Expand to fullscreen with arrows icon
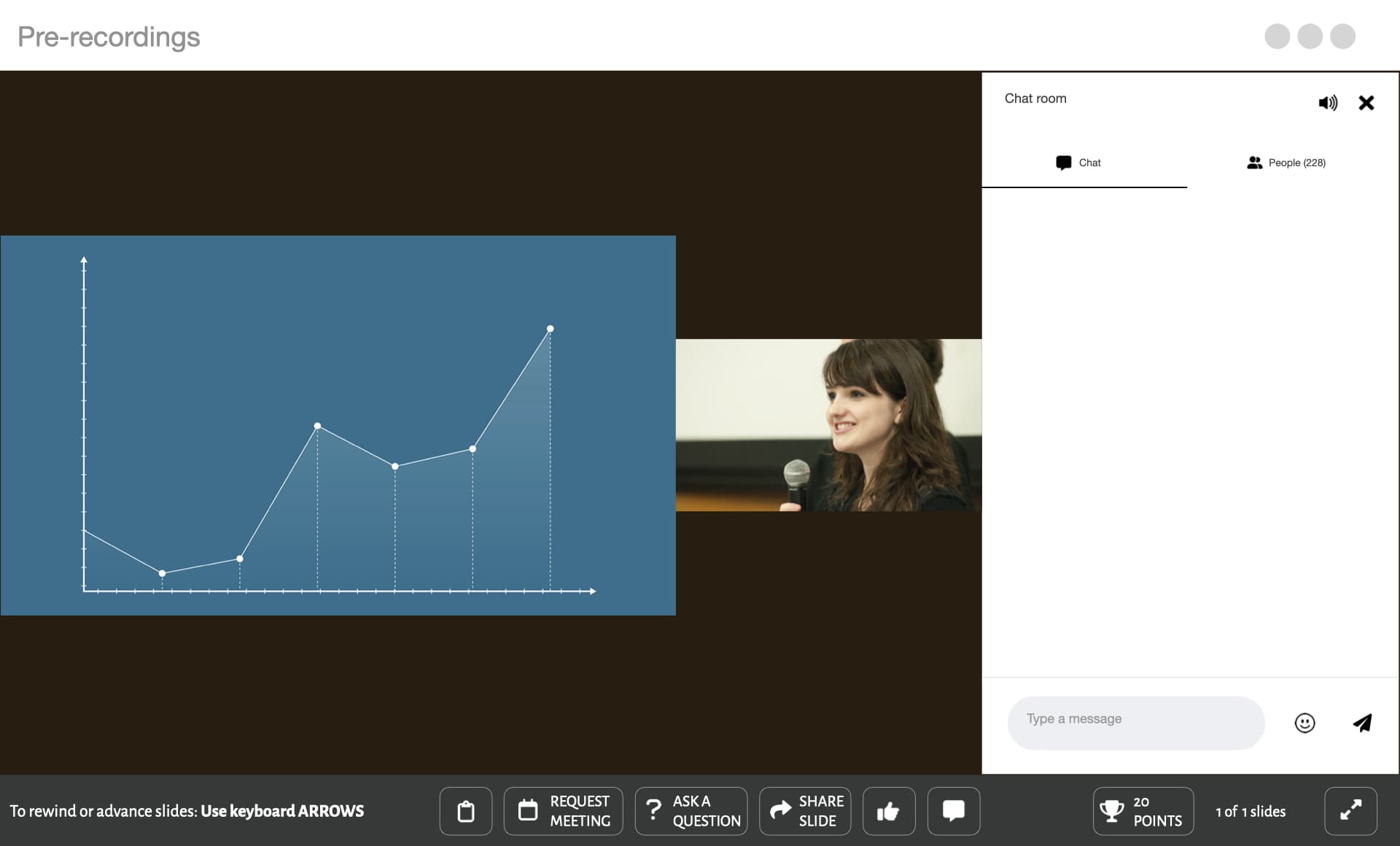 tap(1350, 811)
